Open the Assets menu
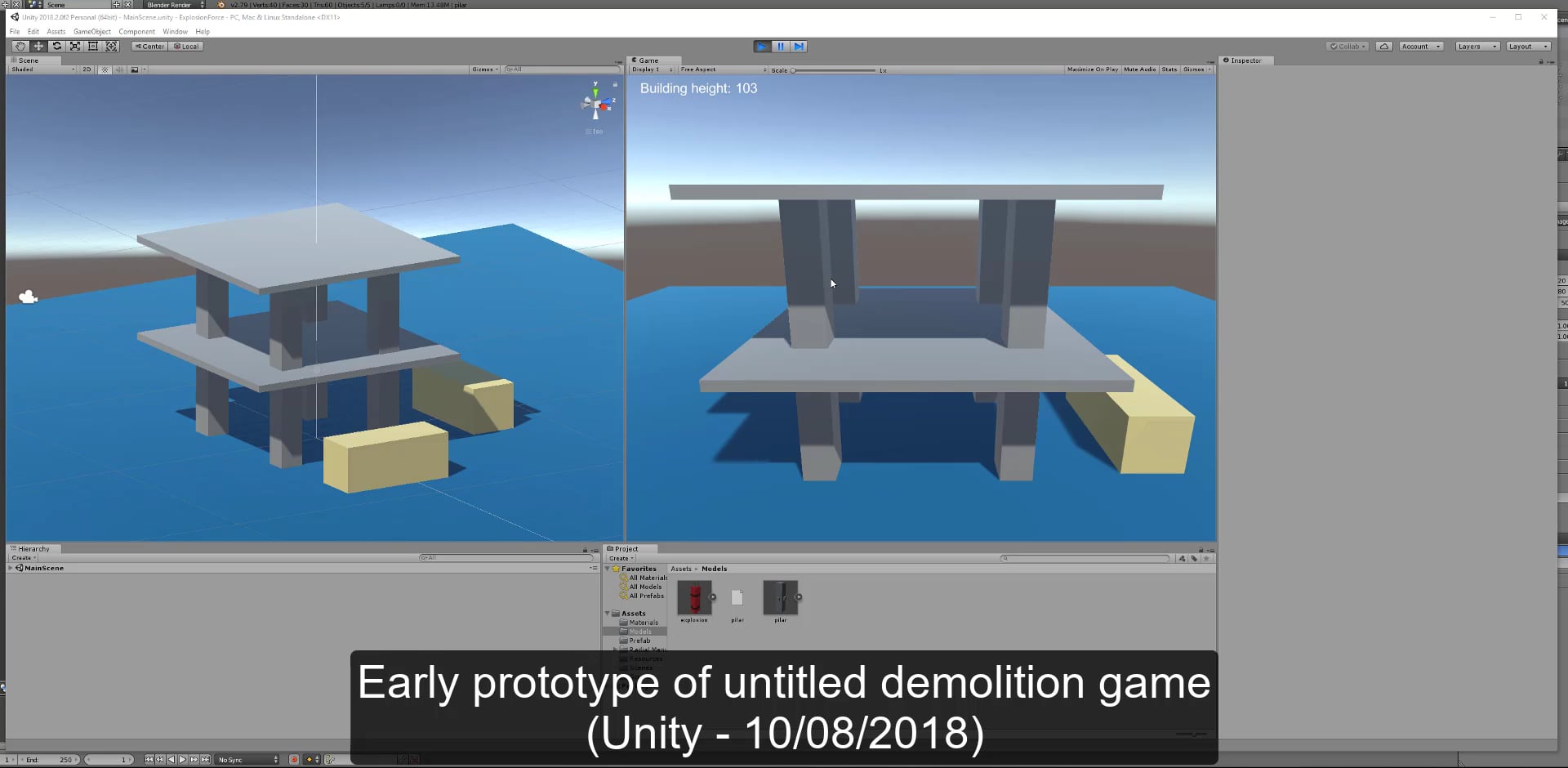1568x768 pixels. point(56,32)
